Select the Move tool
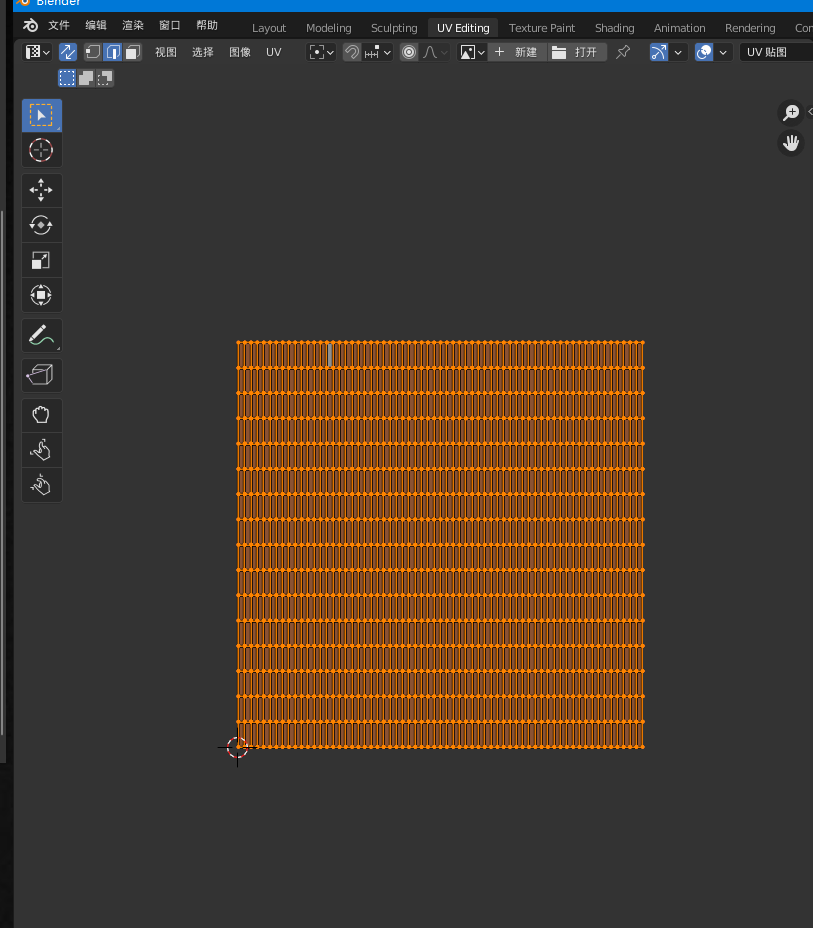813x928 pixels. 41,191
